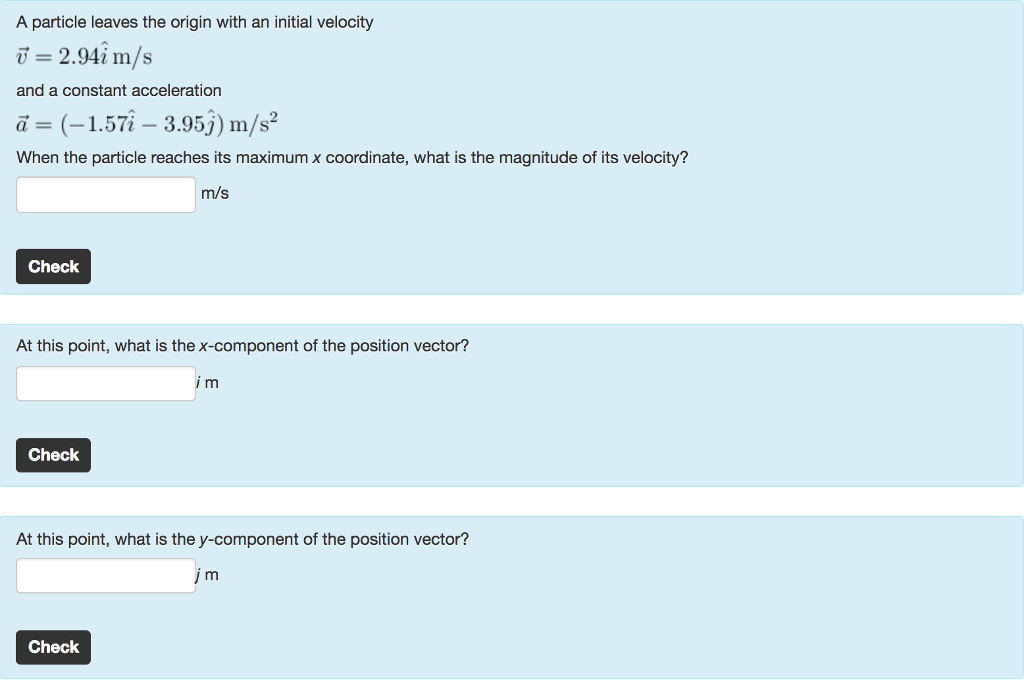Click the 'A particle leaves the origin' sentence

[196, 21]
